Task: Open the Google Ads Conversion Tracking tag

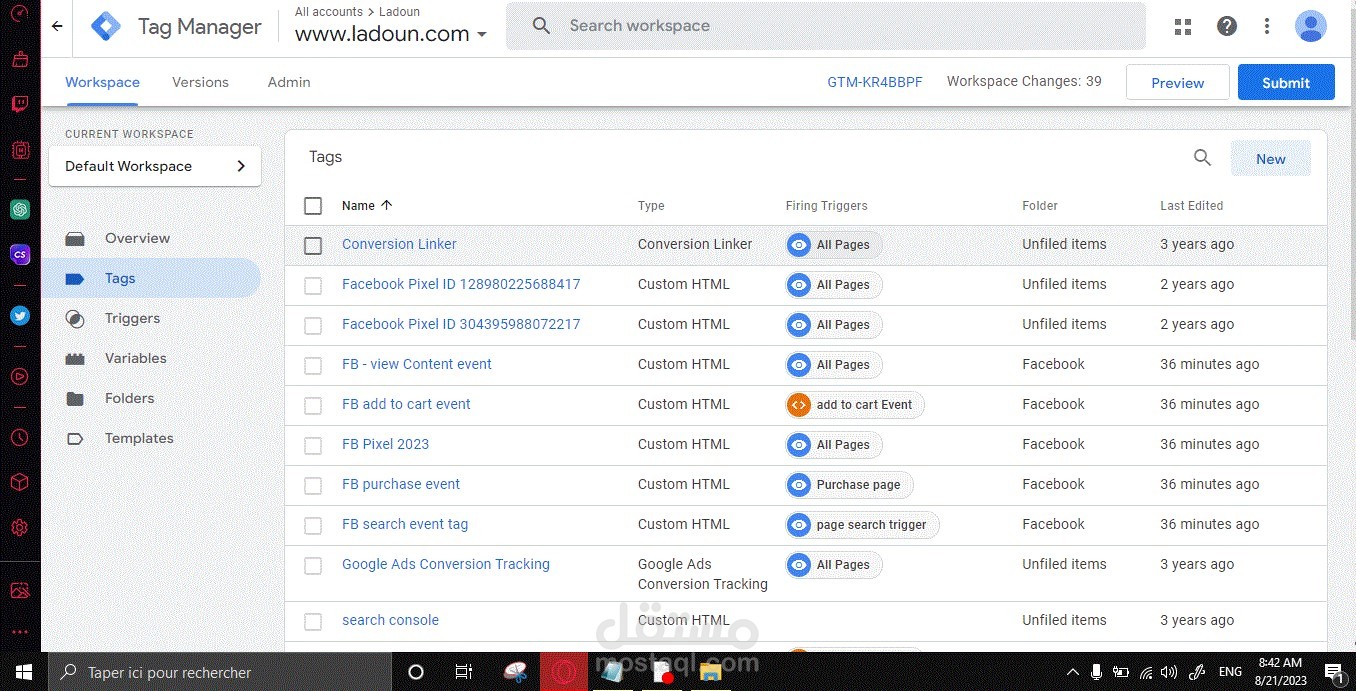Action: coord(446,564)
